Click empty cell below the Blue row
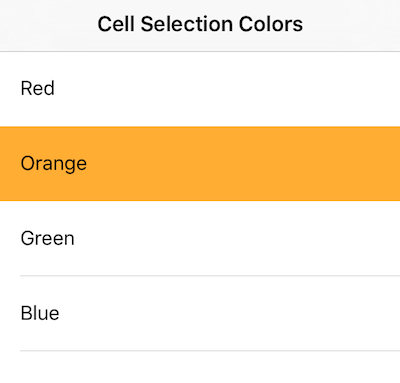Image resolution: width=400 pixels, height=383 pixels. (200, 367)
